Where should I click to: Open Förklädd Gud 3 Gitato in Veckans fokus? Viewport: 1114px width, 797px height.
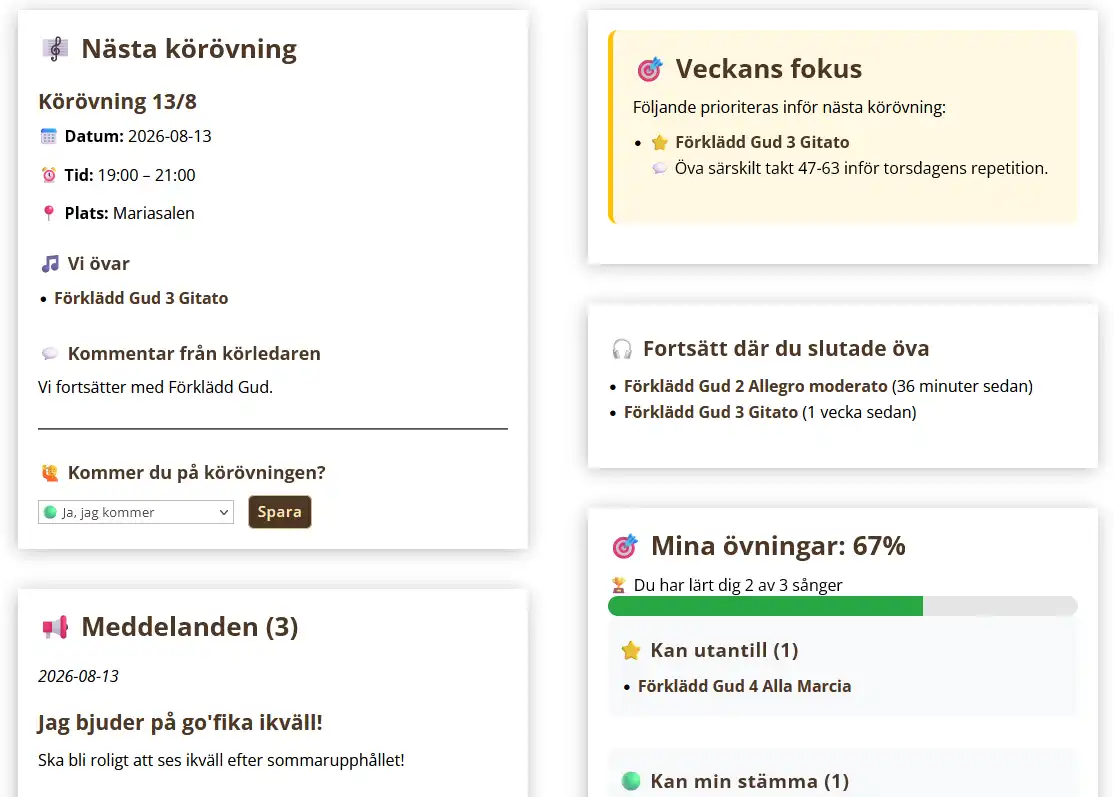coord(762,142)
